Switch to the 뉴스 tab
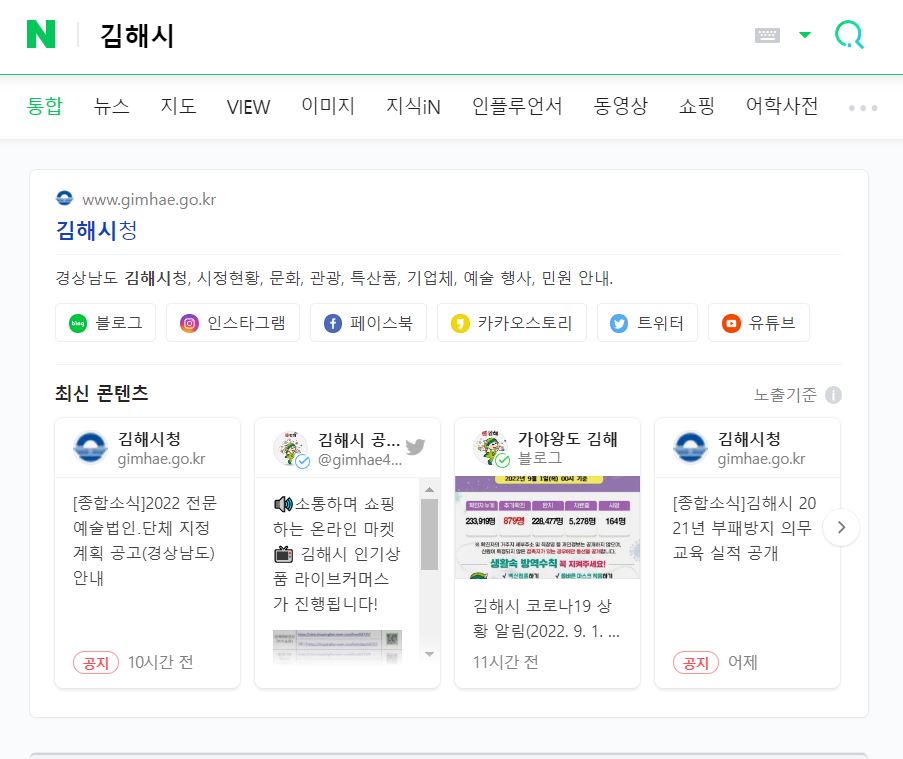The width and height of the screenshot is (903, 759). tap(111, 106)
